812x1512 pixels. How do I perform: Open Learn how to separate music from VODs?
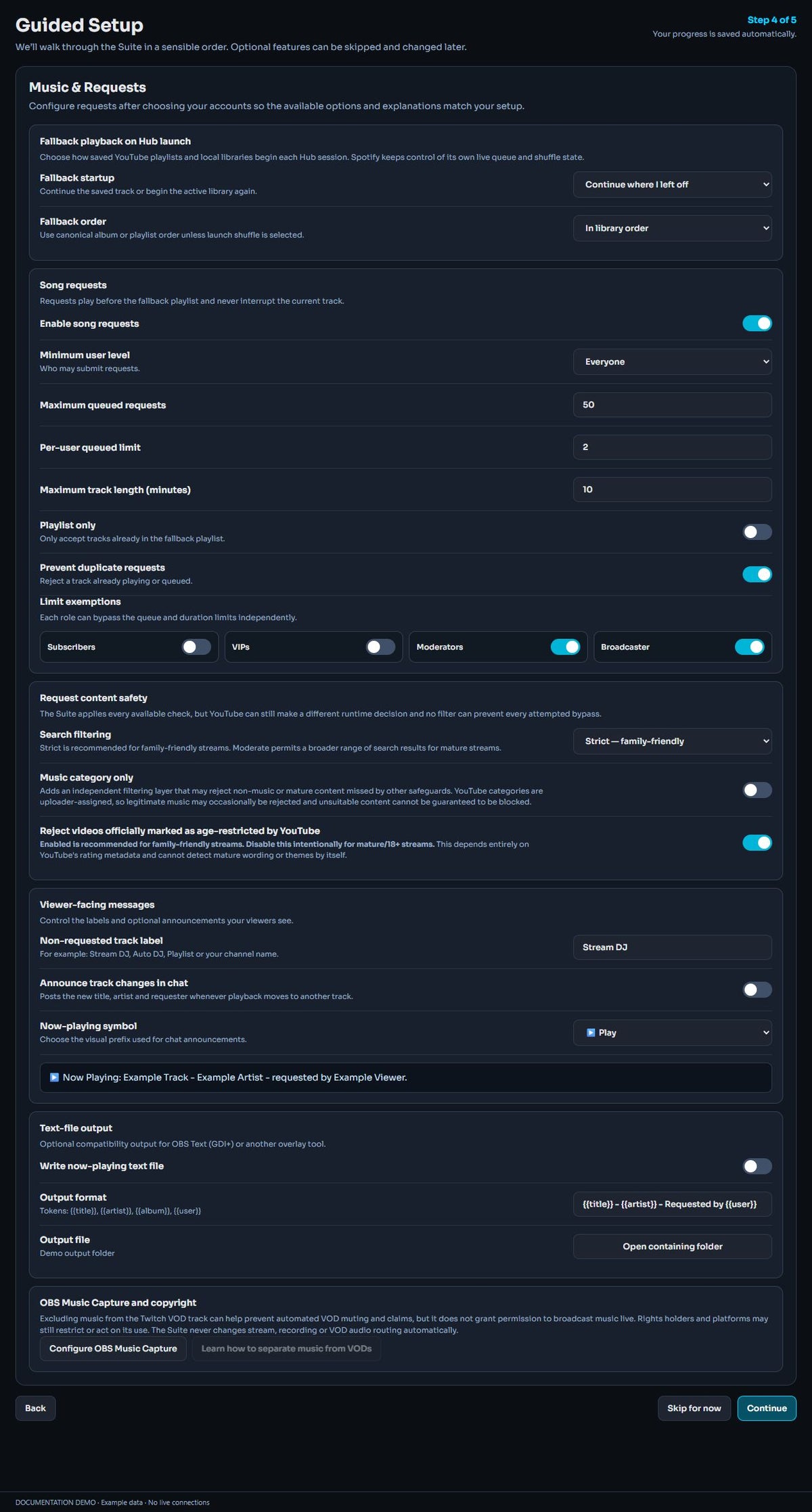(x=286, y=1348)
